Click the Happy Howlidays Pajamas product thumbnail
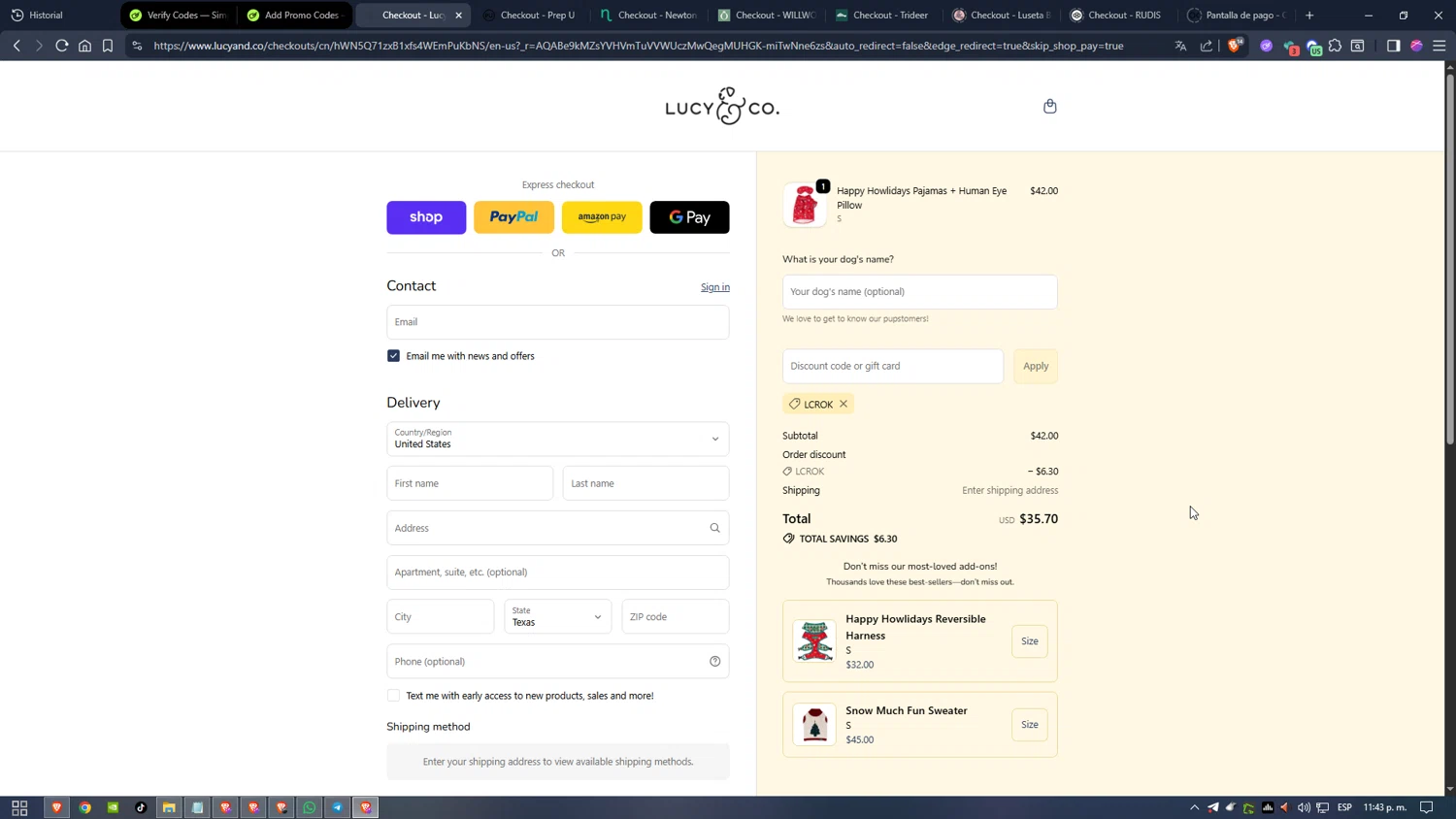The image size is (1456, 819). [805, 205]
